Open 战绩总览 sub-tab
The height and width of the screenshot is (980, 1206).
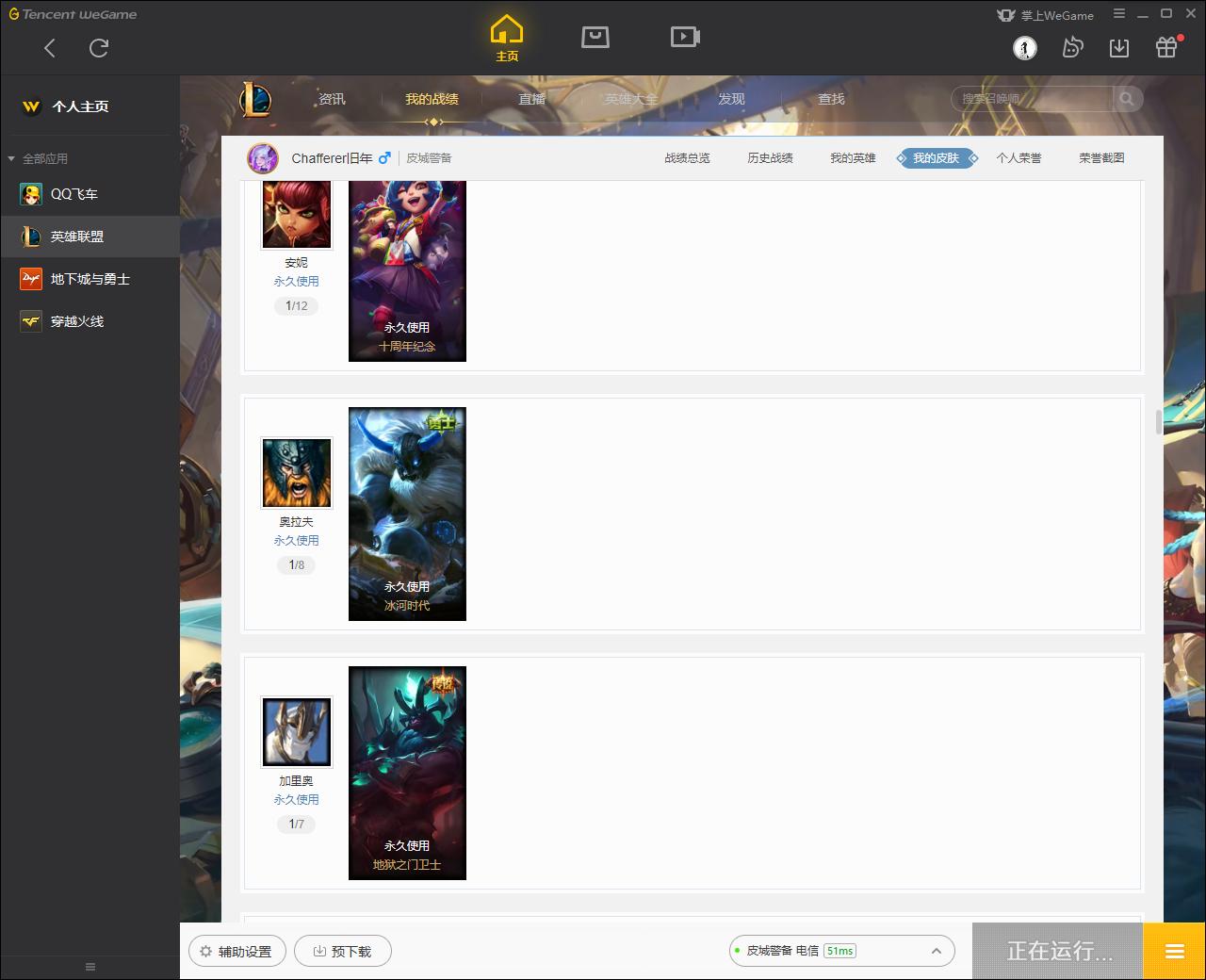pyautogui.click(x=687, y=158)
